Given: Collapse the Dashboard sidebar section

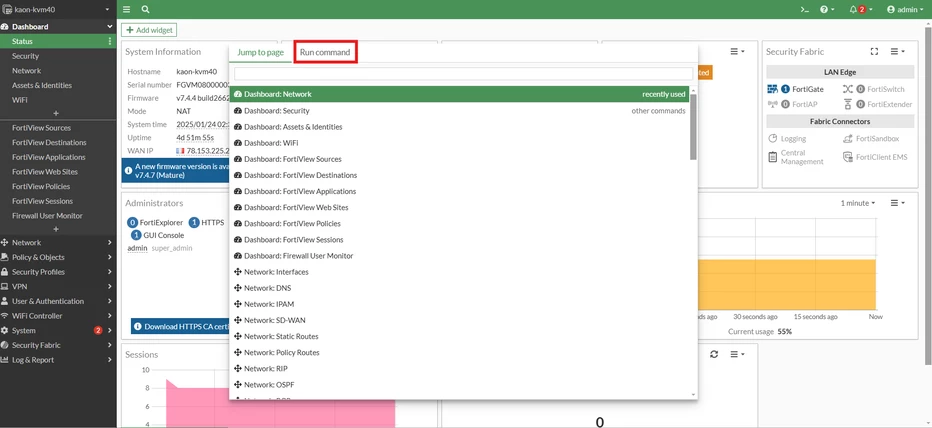Looking at the screenshot, I should click(109, 27).
